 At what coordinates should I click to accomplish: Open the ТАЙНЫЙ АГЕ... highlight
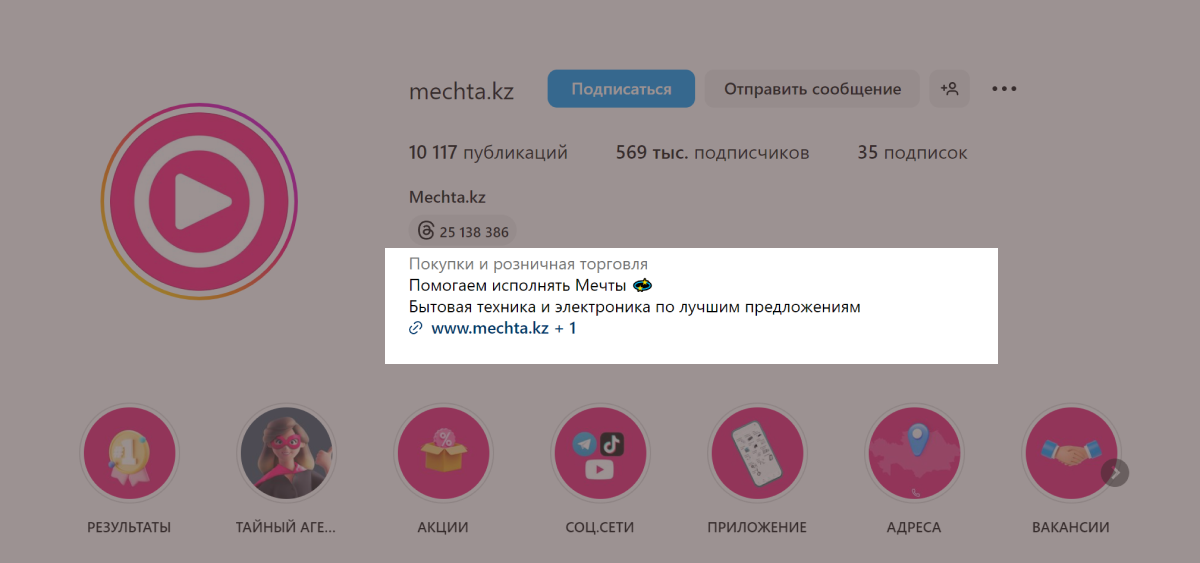click(x=286, y=453)
